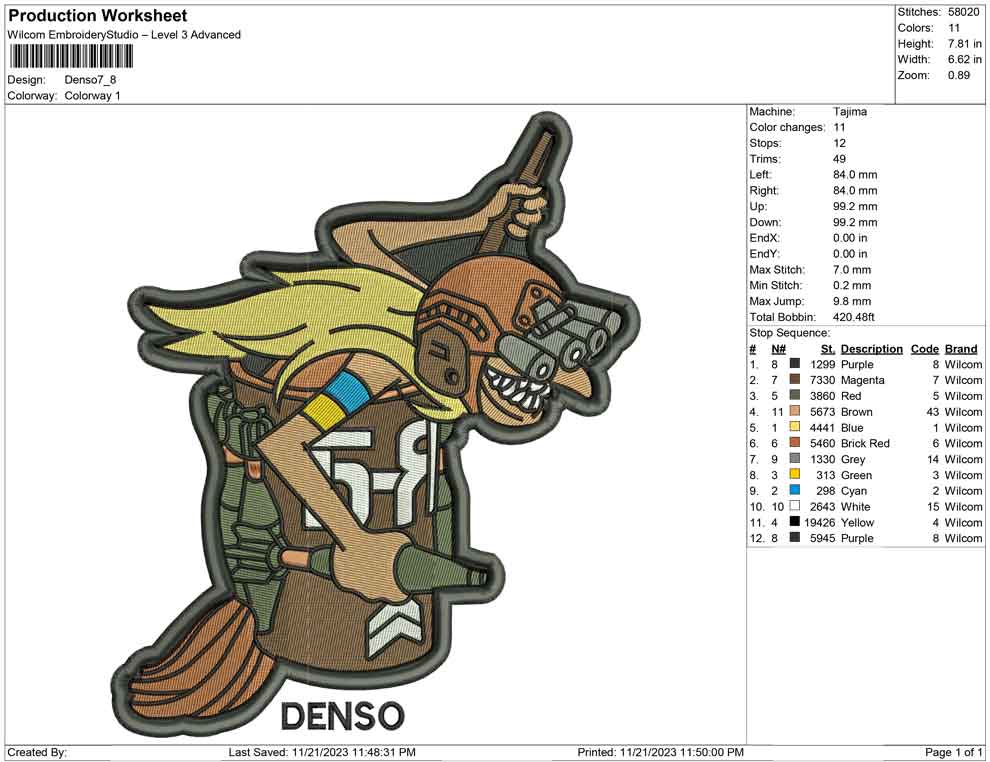Click the Description column header
This screenshot has height=762, width=990.
click(x=871, y=349)
